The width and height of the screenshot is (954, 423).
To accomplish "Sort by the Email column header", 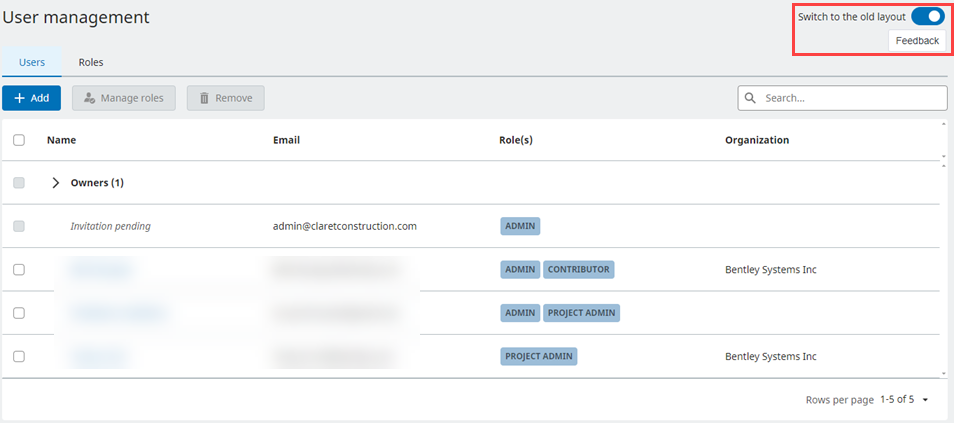I will pyautogui.click(x=287, y=140).
